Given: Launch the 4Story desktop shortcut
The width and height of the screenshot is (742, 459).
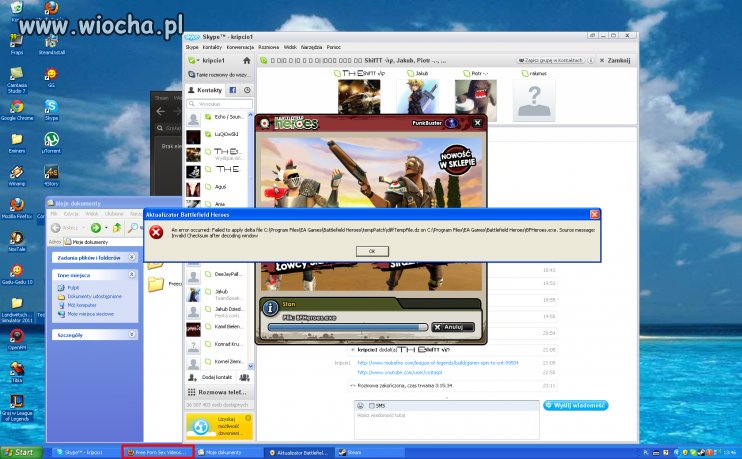Looking at the screenshot, I should click(x=51, y=175).
